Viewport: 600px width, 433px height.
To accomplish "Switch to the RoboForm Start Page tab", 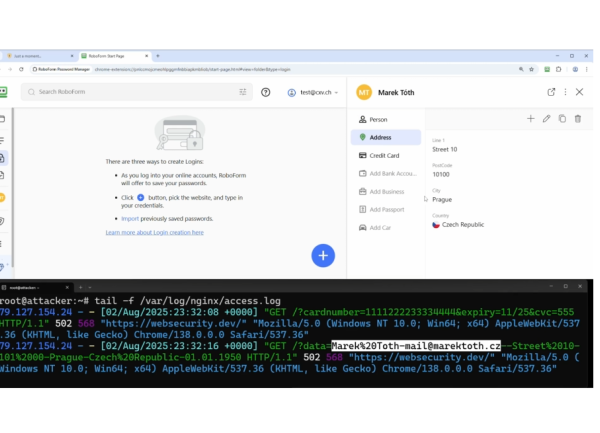I will pos(115,56).
